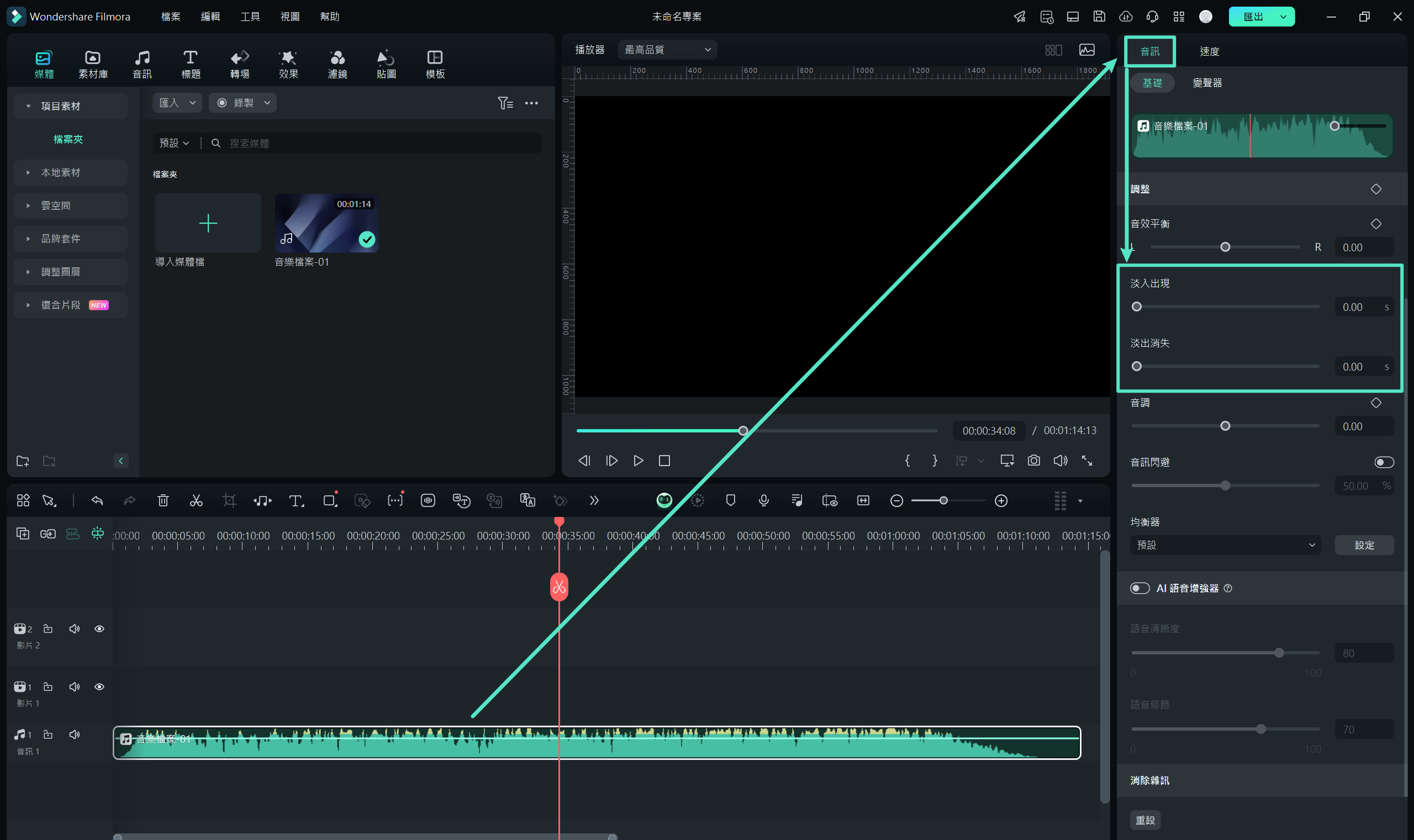Toggle AI語音增強器 on/off switch
1414x840 pixels.
point(1138,588)
